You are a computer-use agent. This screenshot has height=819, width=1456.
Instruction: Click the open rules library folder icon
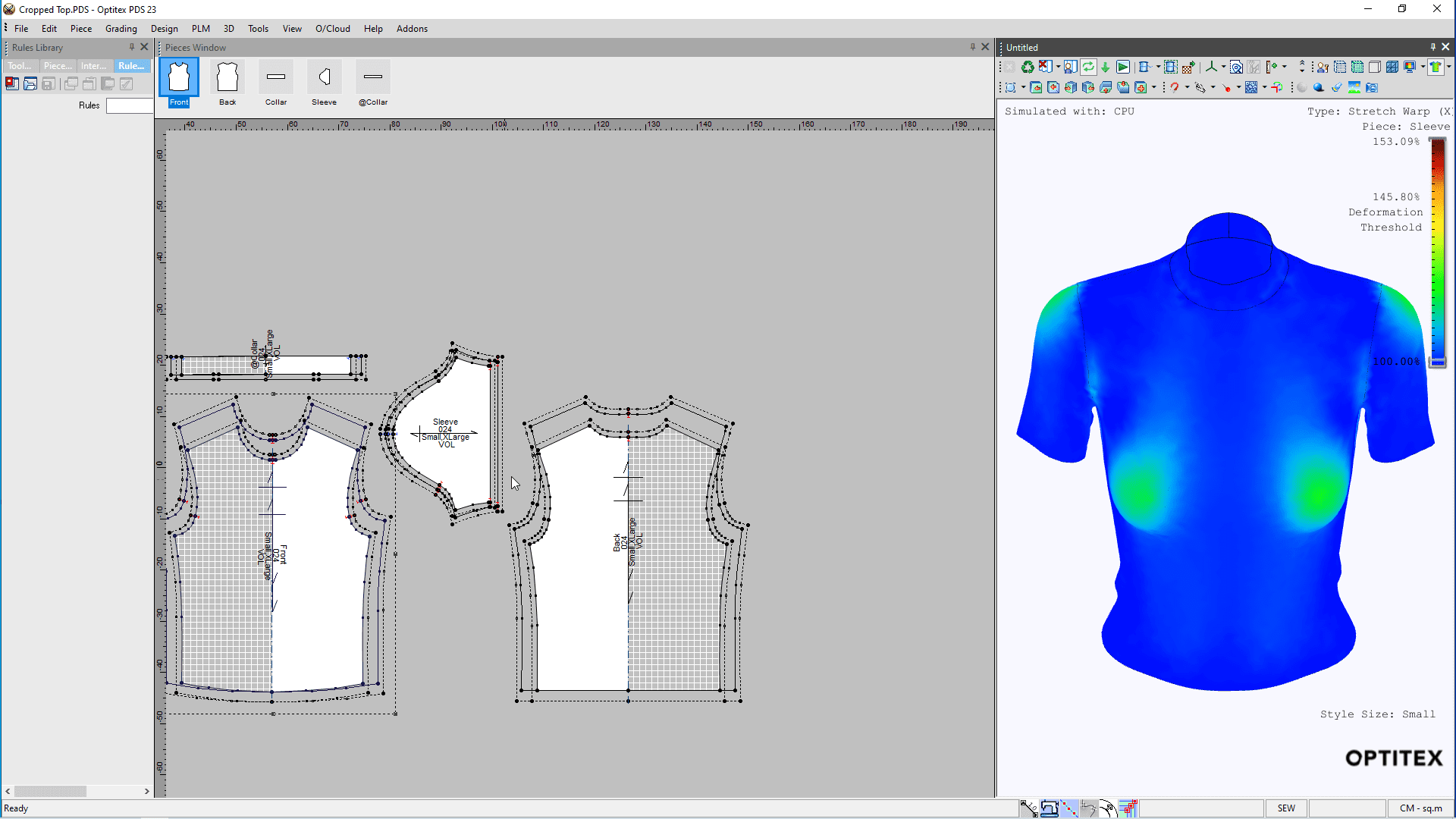[30, 83]
